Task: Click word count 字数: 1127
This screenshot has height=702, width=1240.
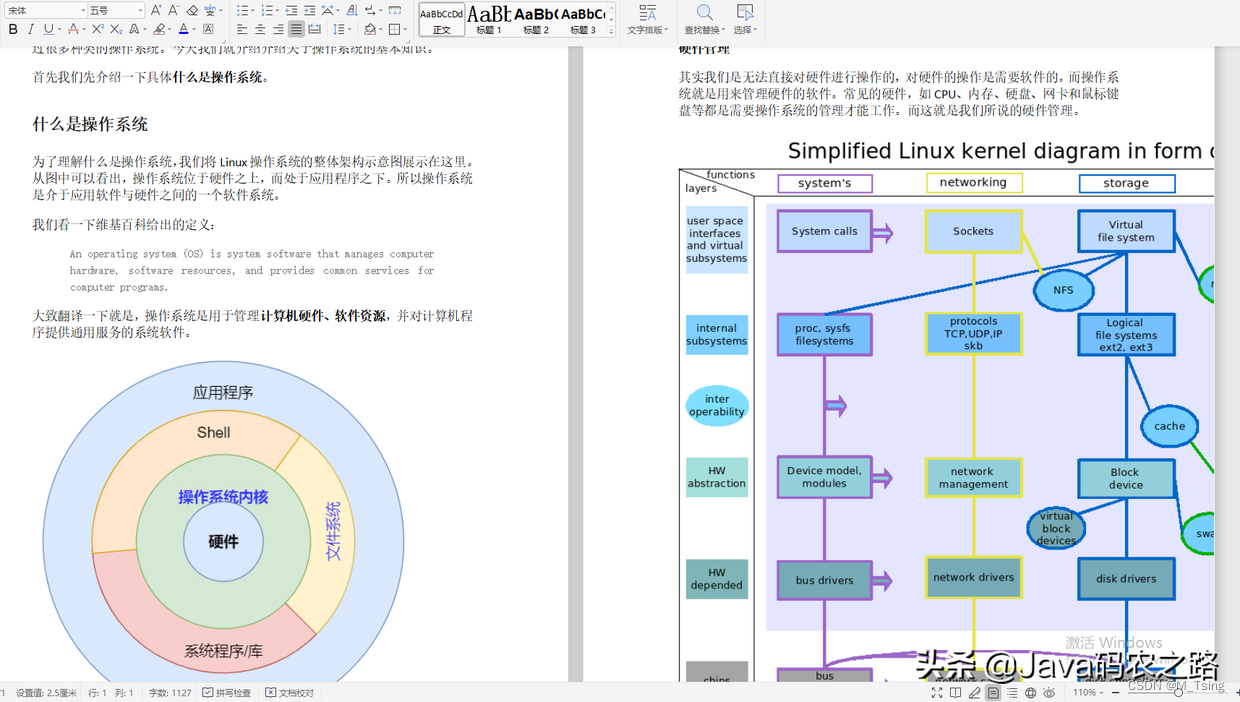Action: tap(170, 692)
